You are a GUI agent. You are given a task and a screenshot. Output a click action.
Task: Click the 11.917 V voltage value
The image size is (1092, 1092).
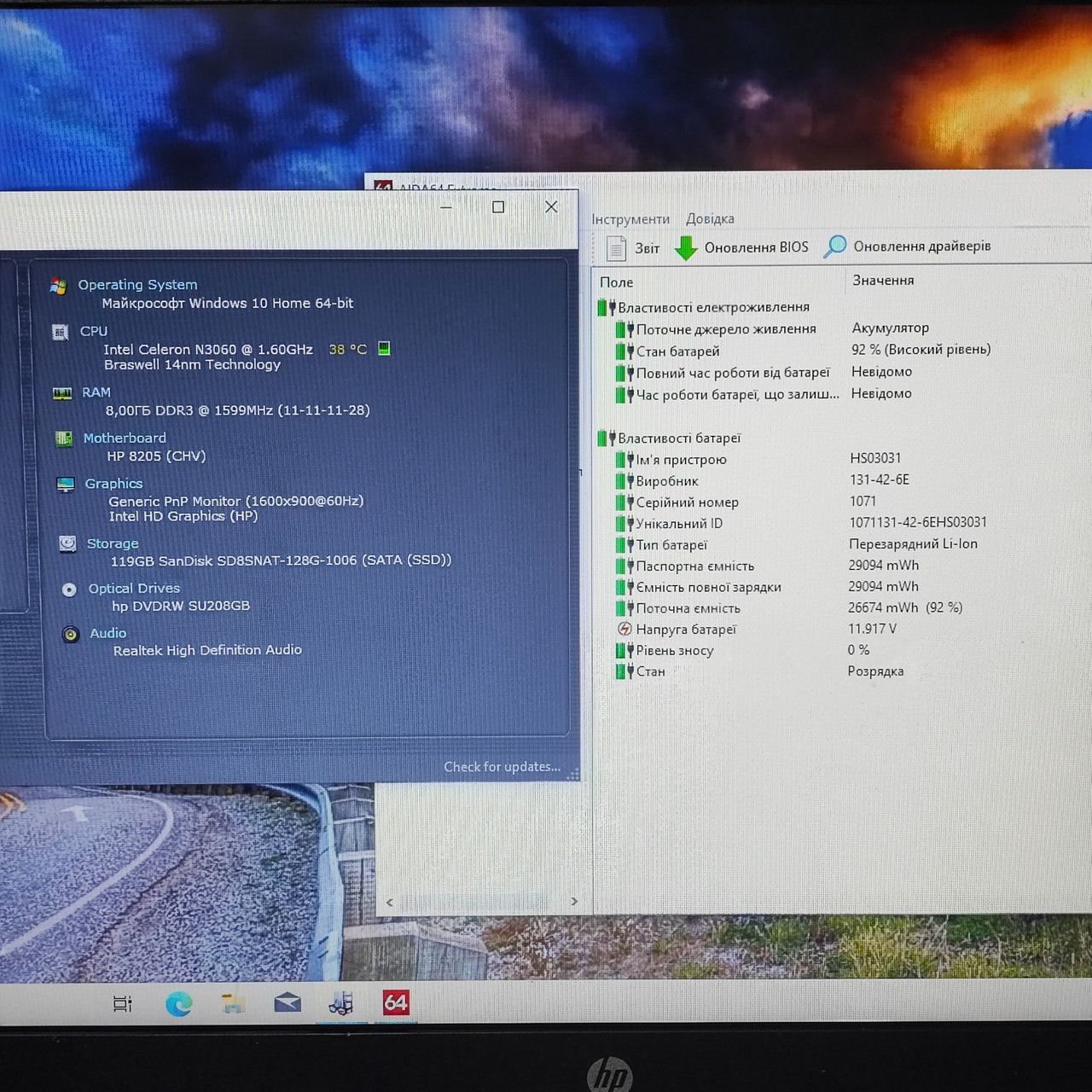(x=872, y=629)
